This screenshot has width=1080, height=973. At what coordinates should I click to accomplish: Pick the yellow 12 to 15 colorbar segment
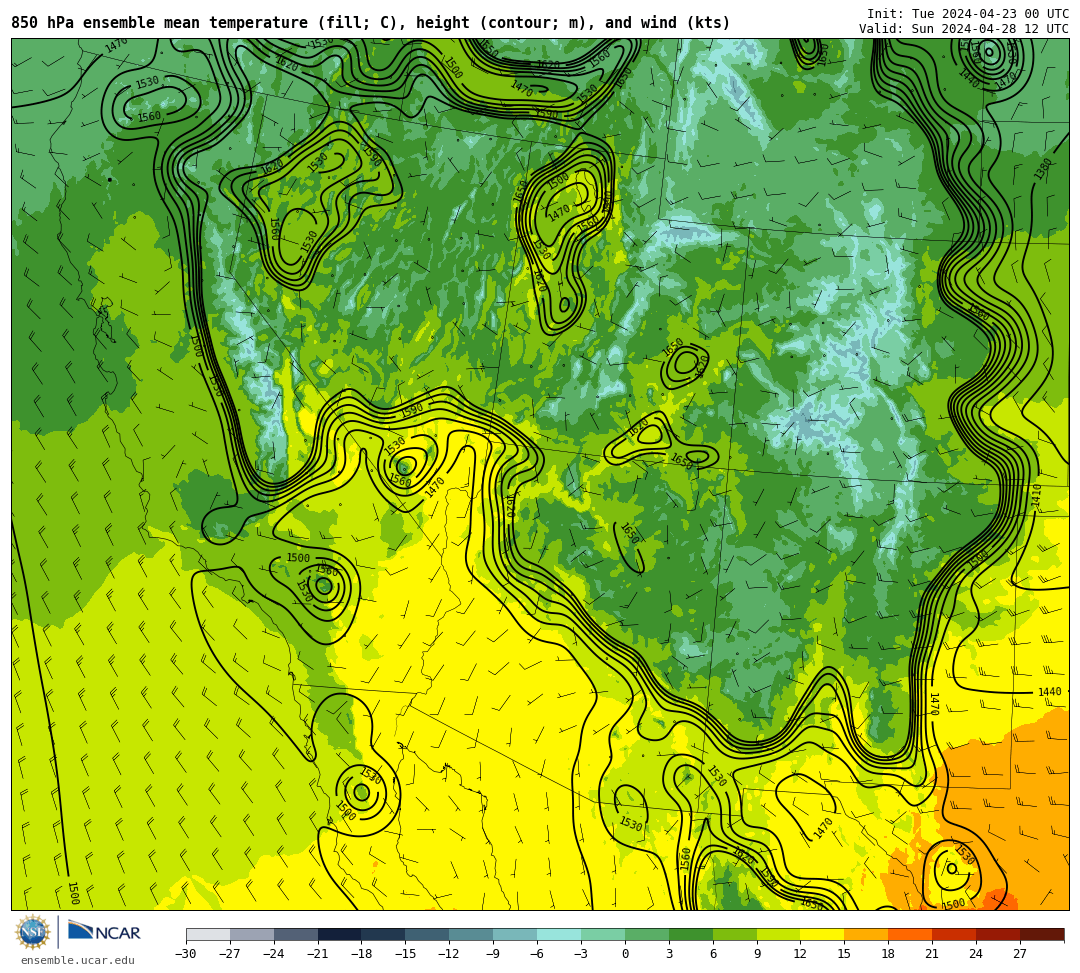[823, 934]
